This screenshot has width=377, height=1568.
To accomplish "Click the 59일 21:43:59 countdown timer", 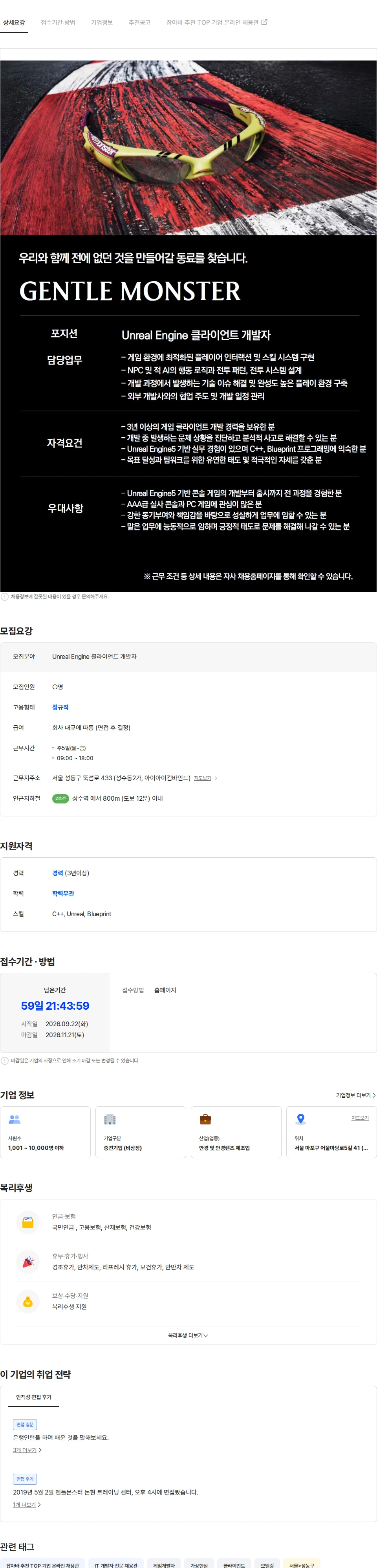I will 55,1006.
